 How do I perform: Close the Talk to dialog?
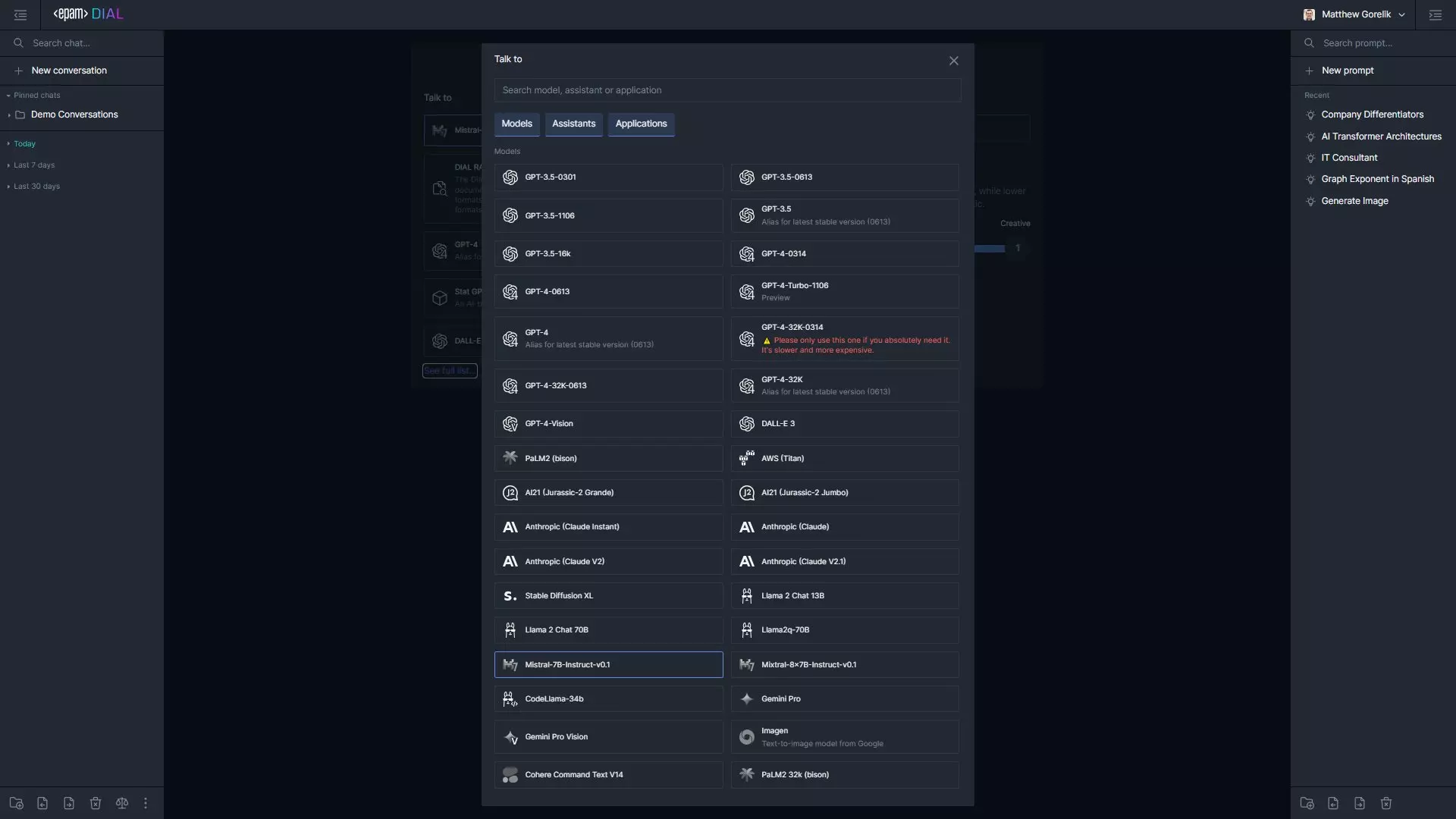pos(954,61)
